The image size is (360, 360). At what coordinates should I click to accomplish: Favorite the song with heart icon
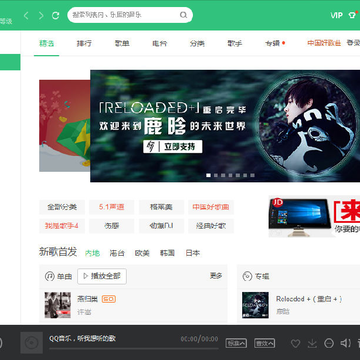[295, 343]
